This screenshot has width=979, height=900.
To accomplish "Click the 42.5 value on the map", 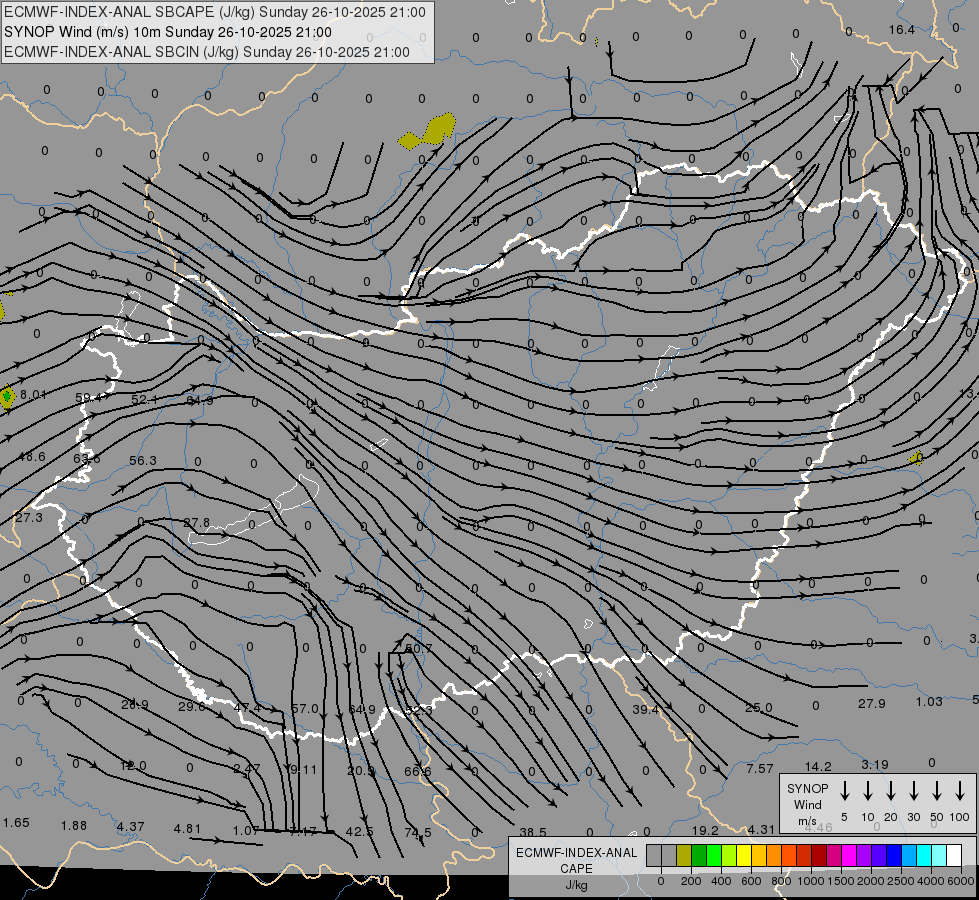I will coord(359,831).
